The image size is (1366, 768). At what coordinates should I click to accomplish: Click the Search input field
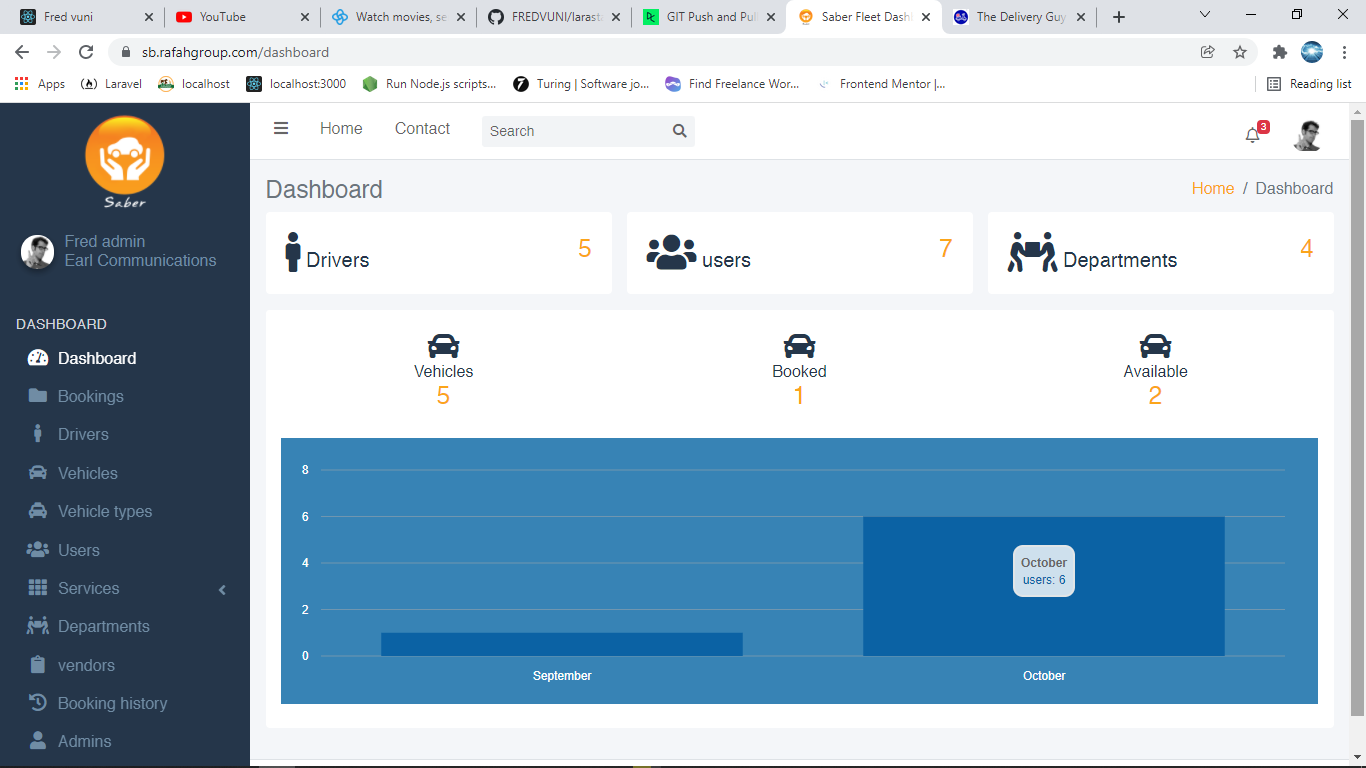click(575, 131)
